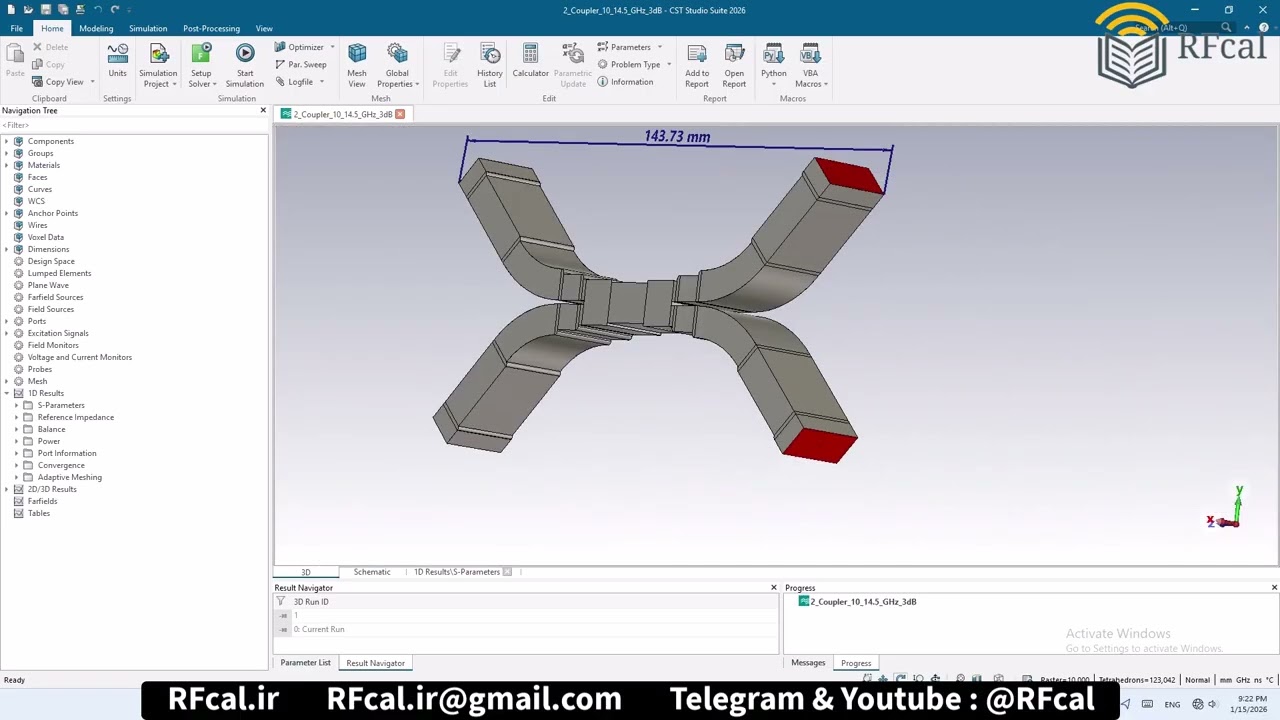The width and height of the screenshot is (1280, 720).
Task: Select Excitation Signals tree item
Action: pyautogui.click(x=58, y=333)
